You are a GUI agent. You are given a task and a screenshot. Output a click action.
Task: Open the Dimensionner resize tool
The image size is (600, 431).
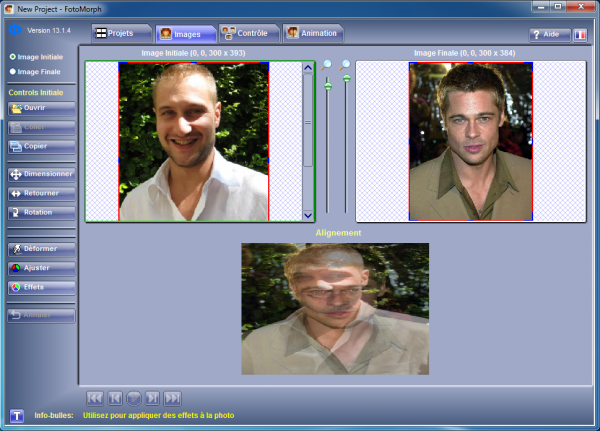42,173
